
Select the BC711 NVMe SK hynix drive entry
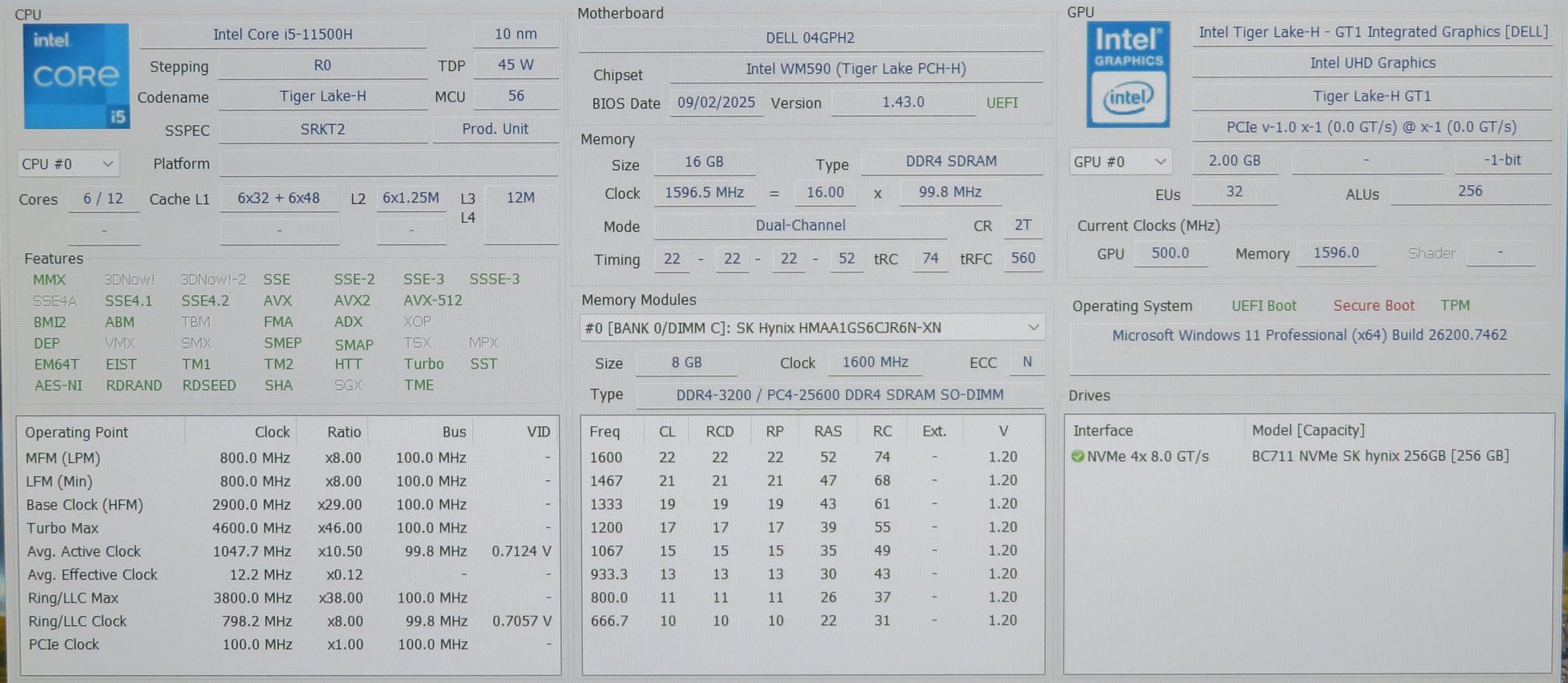(1379, 456)
